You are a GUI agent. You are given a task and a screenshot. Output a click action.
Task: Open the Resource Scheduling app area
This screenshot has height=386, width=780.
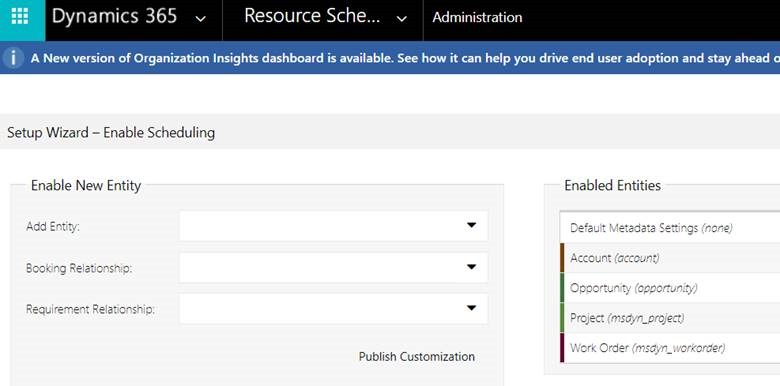click(x=312, y=16)
